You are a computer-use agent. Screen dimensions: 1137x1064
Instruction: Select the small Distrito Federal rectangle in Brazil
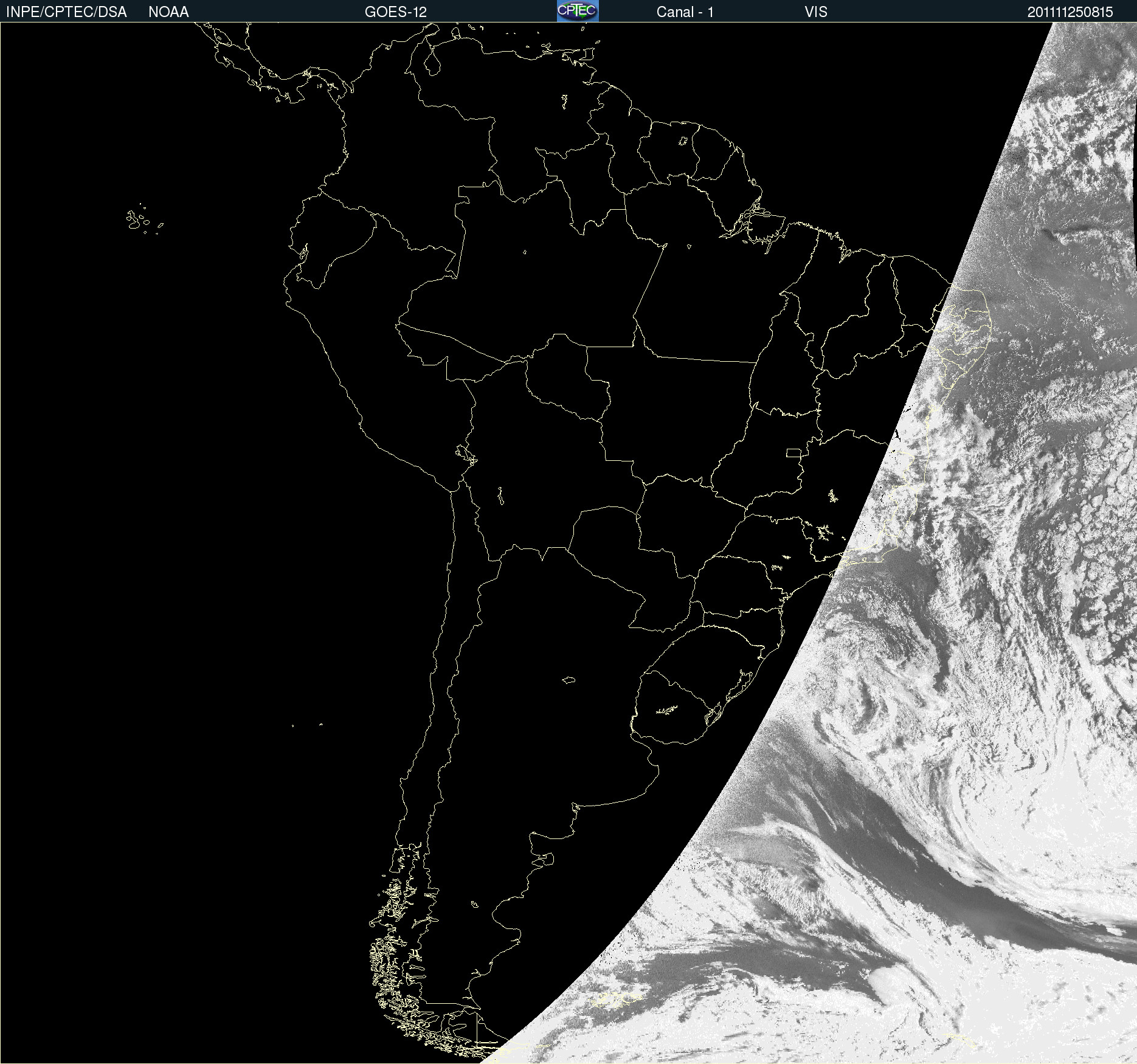(793, 452)
